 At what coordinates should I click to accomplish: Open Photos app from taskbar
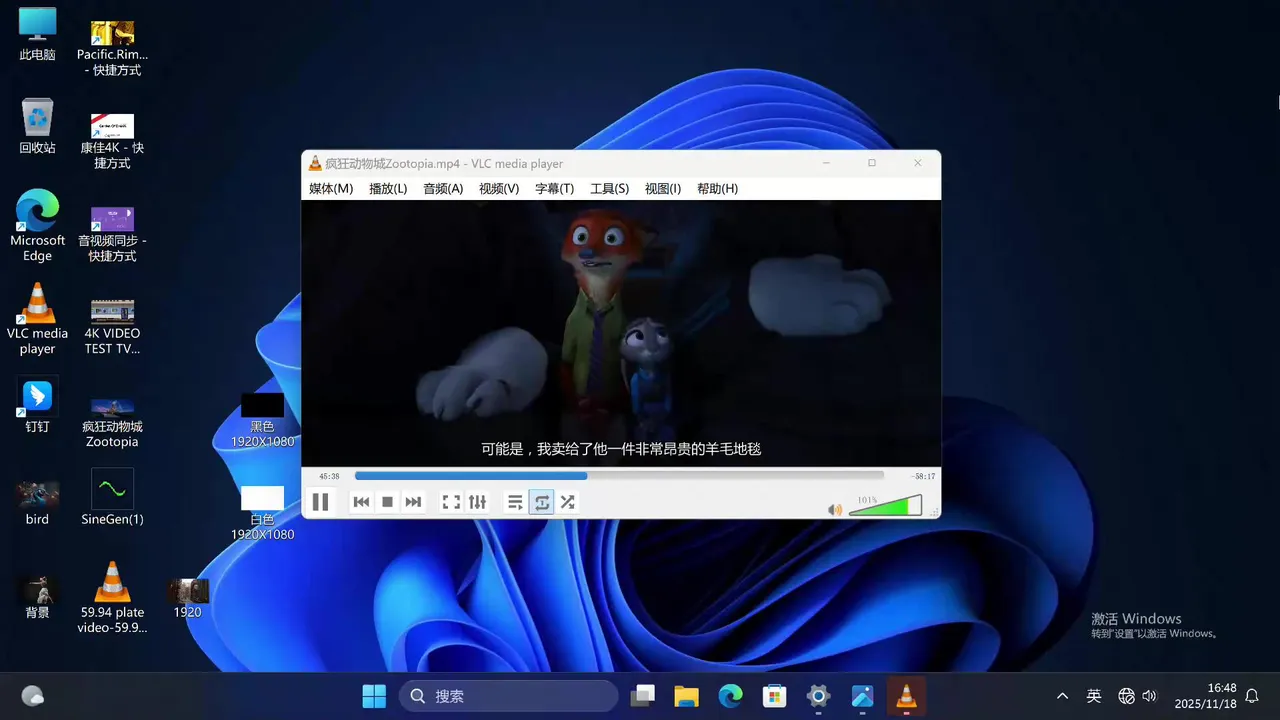pos(862,696)
